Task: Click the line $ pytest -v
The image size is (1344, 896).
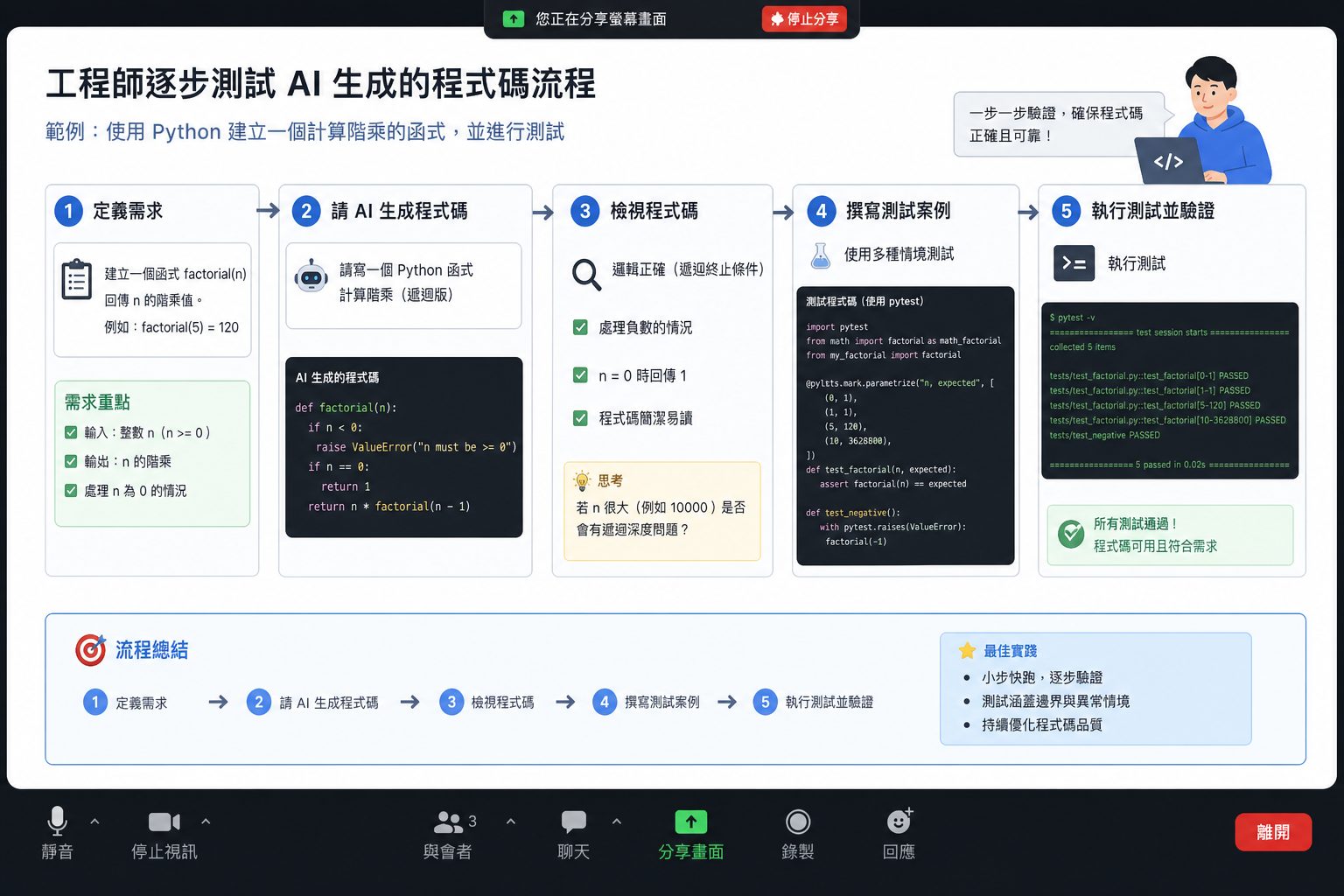Action: pyautogui.click(x=1072, y=318)
